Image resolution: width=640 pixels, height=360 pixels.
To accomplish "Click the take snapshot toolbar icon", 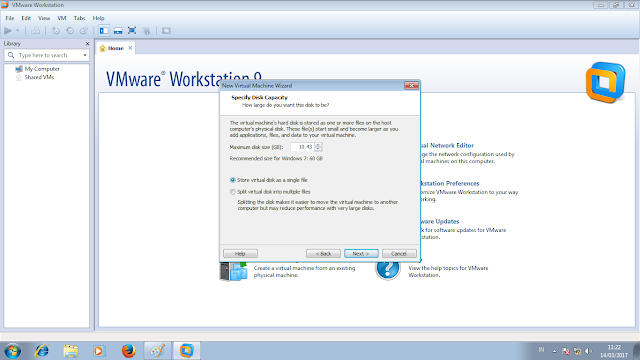I will pyautogui.click(x=56, y=31).
